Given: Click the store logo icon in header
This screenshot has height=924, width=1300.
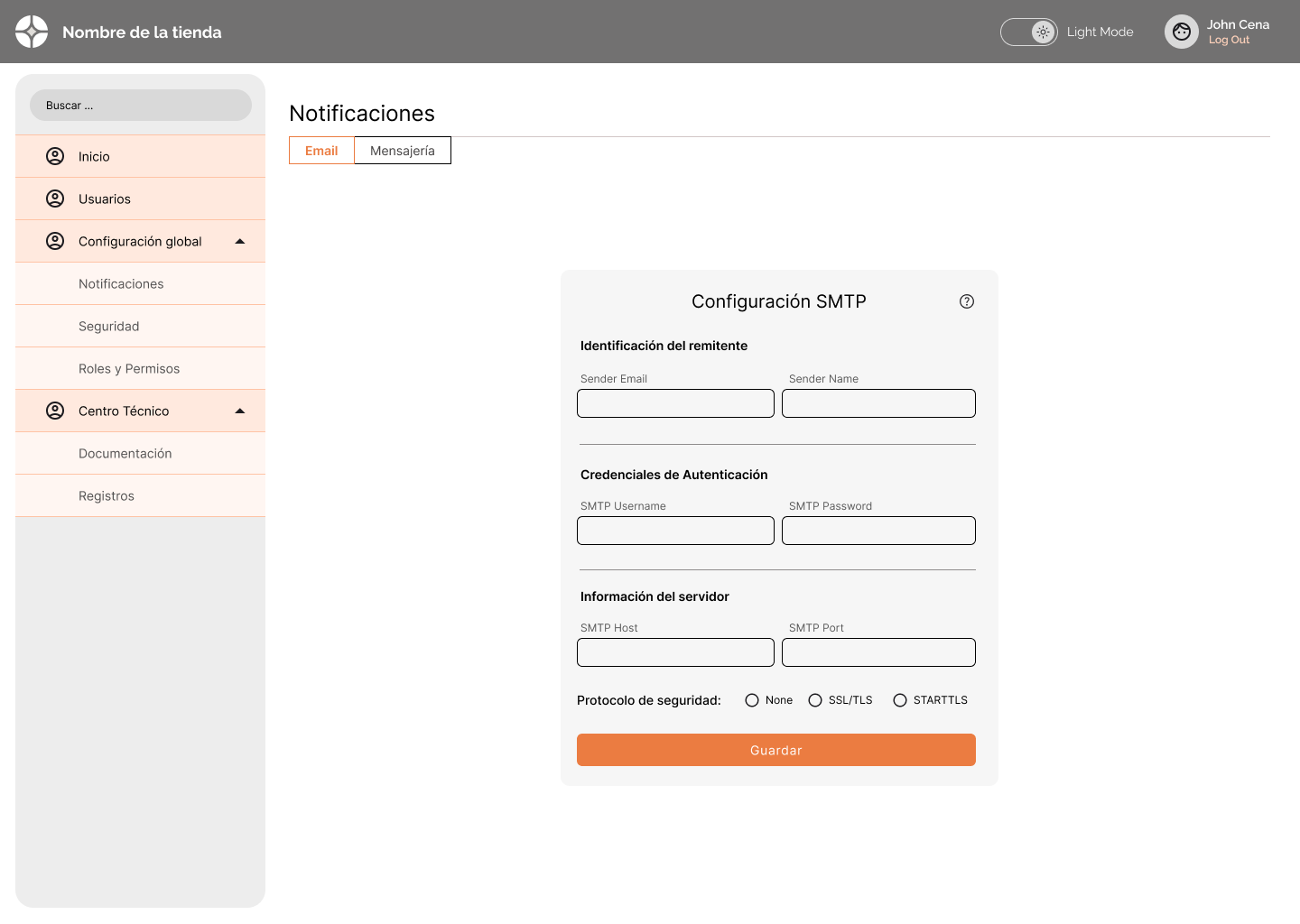Looking at the screenshot, I should 32,32.
